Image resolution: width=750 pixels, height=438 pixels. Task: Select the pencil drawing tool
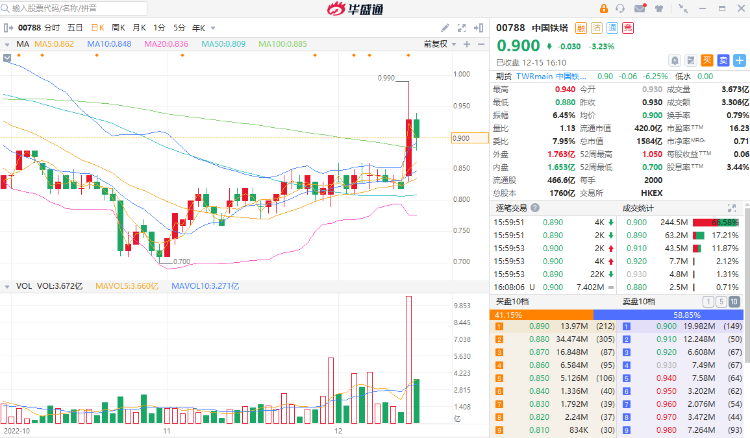445,28
